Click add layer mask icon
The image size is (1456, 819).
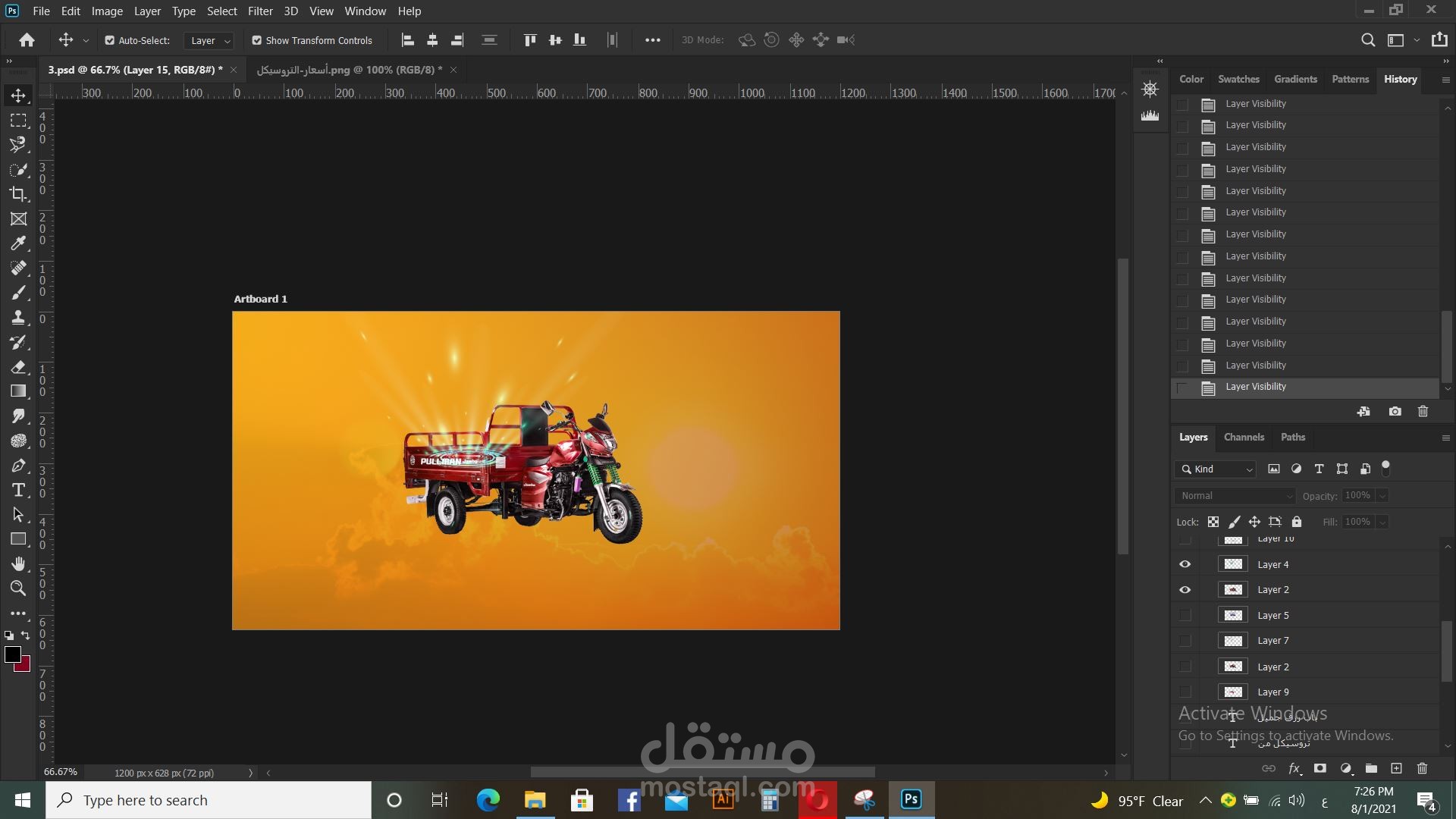click(x=1319, y=768)
